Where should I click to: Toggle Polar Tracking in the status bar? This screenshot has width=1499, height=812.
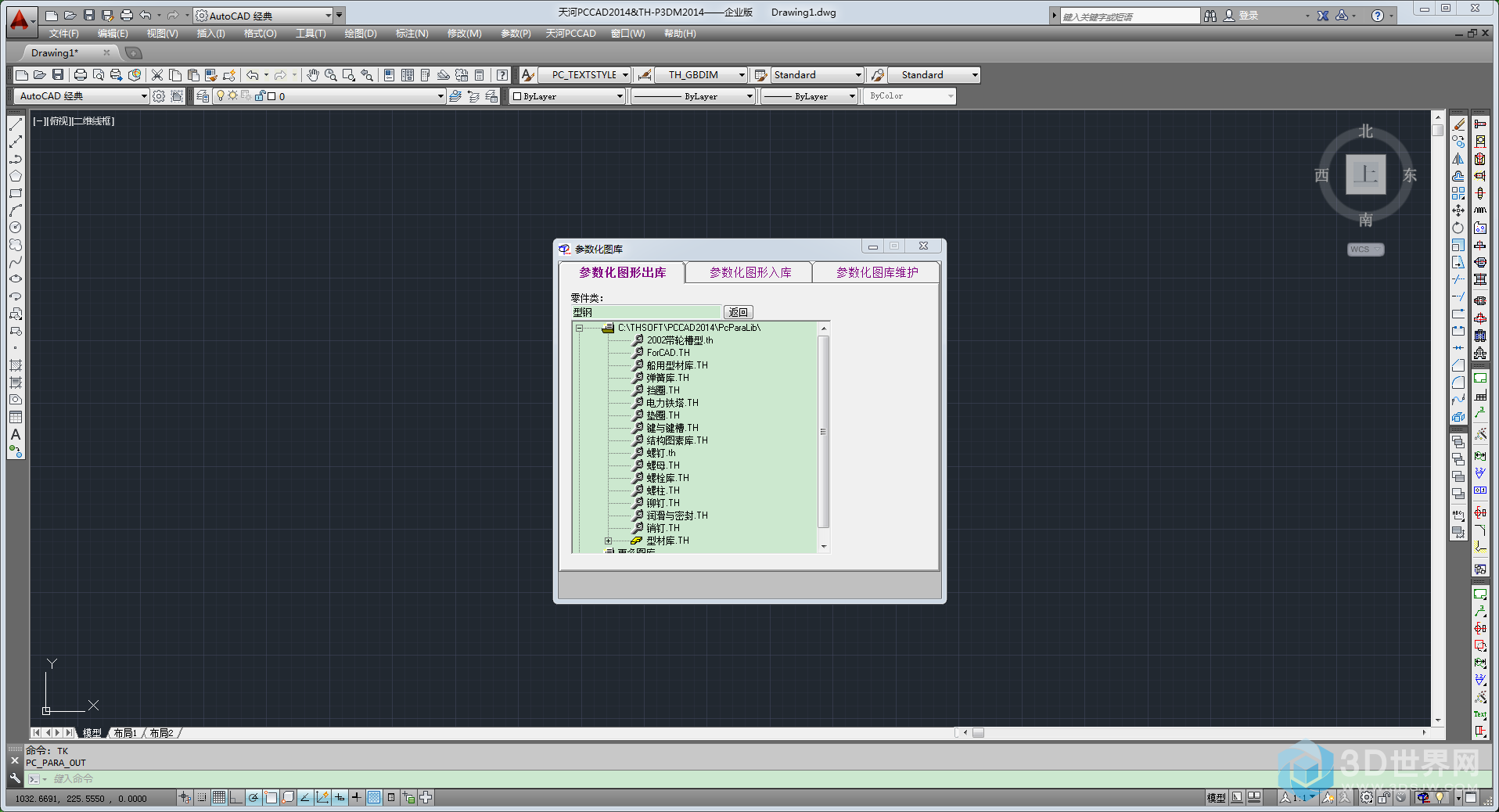pyautogui.click(x=253, y=797)
